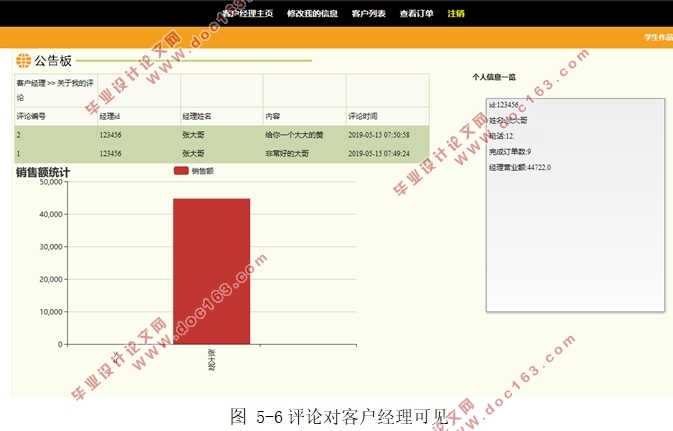Image resolution: width=673 pixels, height=431 pixels.
Task: Click the 50,000 y-axis label
Action: (x=51, y=182)
